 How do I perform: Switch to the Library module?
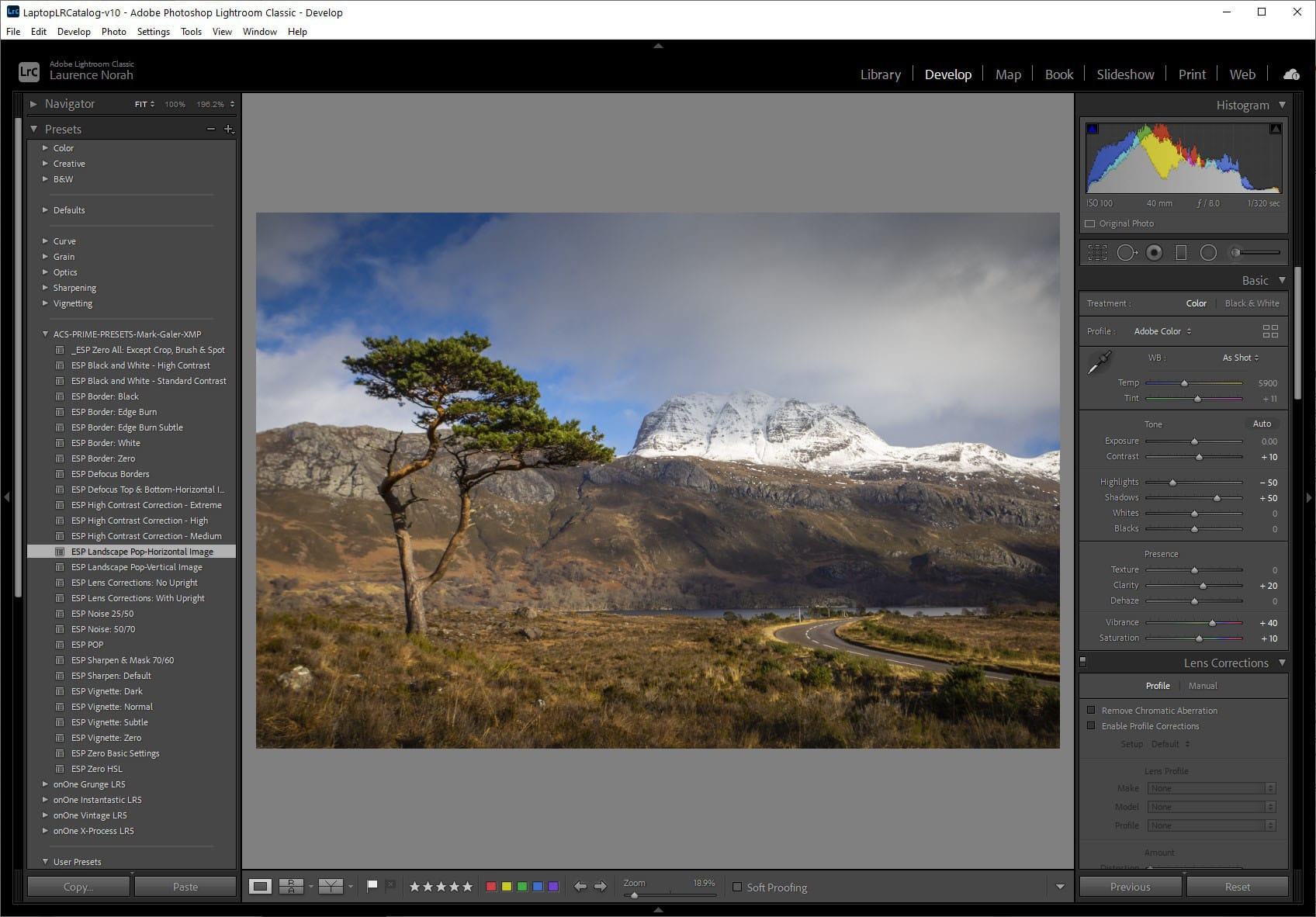[880, 74]
